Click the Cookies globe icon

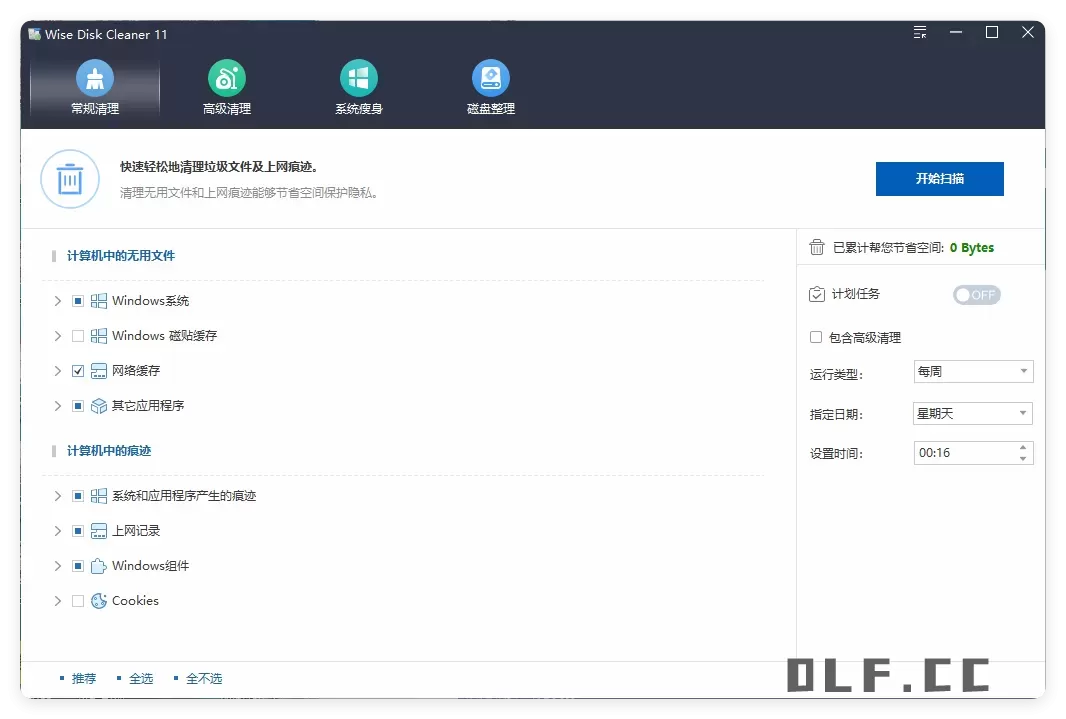(98, 600)
